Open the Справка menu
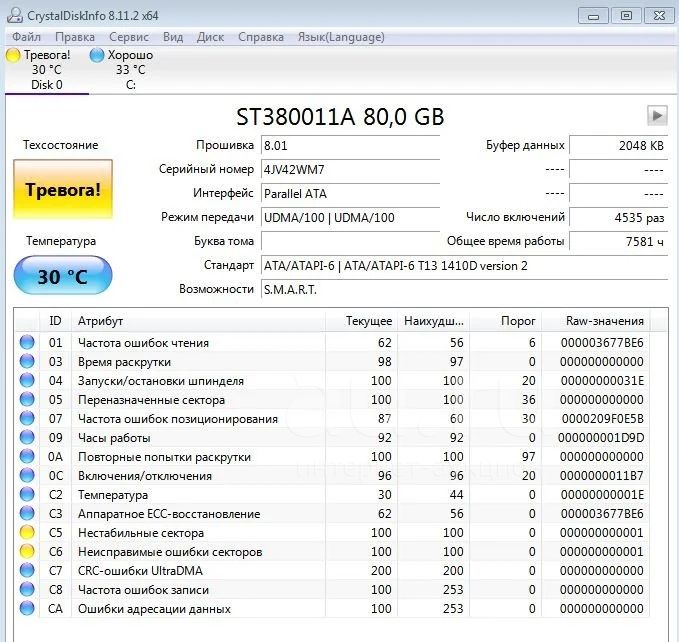The image size is (679, 642). (x=261, y=37)
